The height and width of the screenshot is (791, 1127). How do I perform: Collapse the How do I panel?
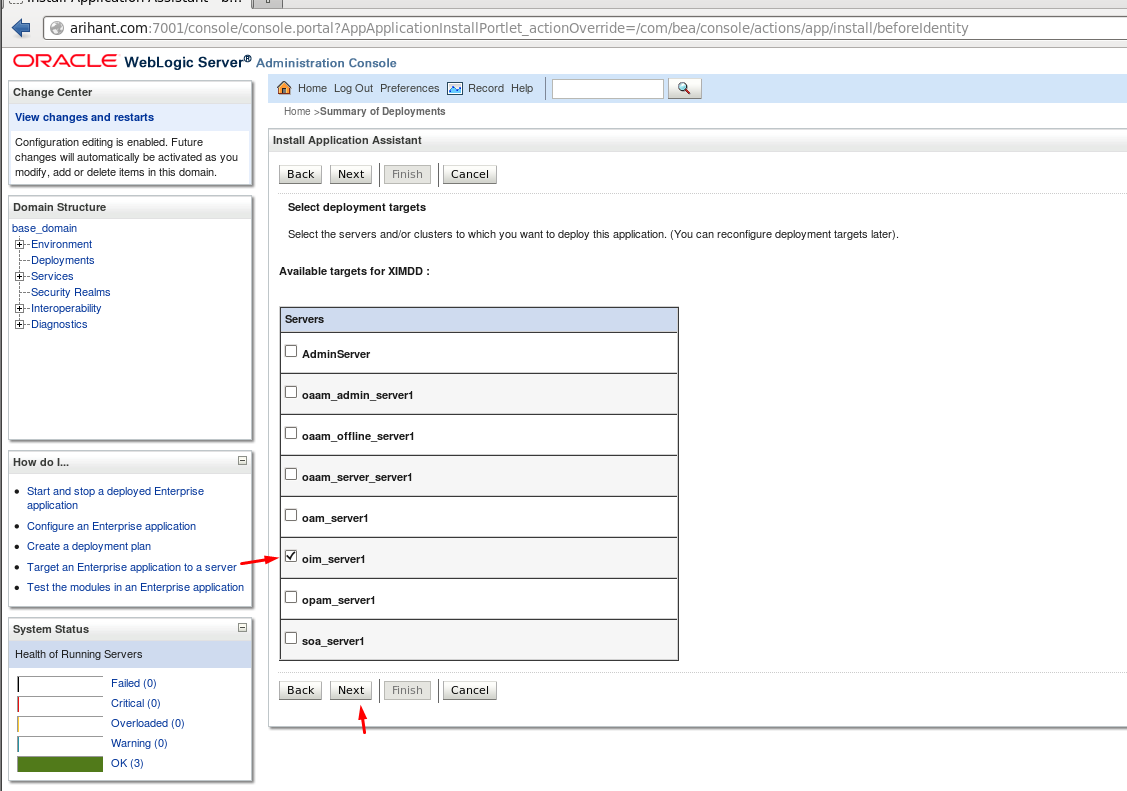242,461
